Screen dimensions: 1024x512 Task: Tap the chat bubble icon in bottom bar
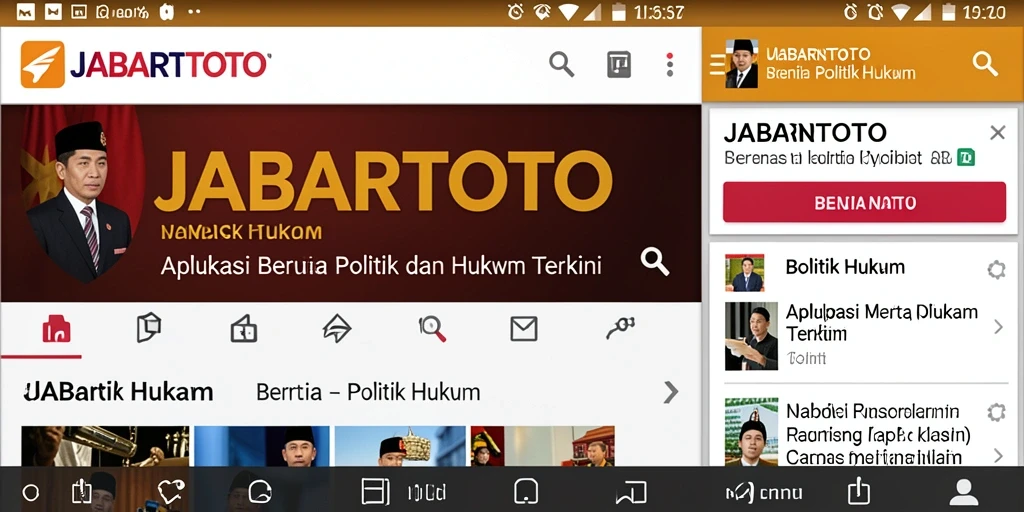260,491
